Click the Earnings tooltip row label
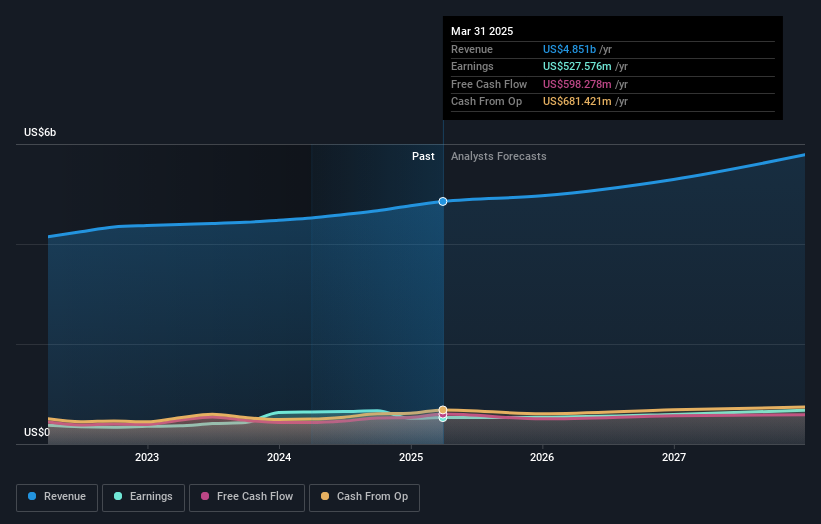 coord(472,66)
